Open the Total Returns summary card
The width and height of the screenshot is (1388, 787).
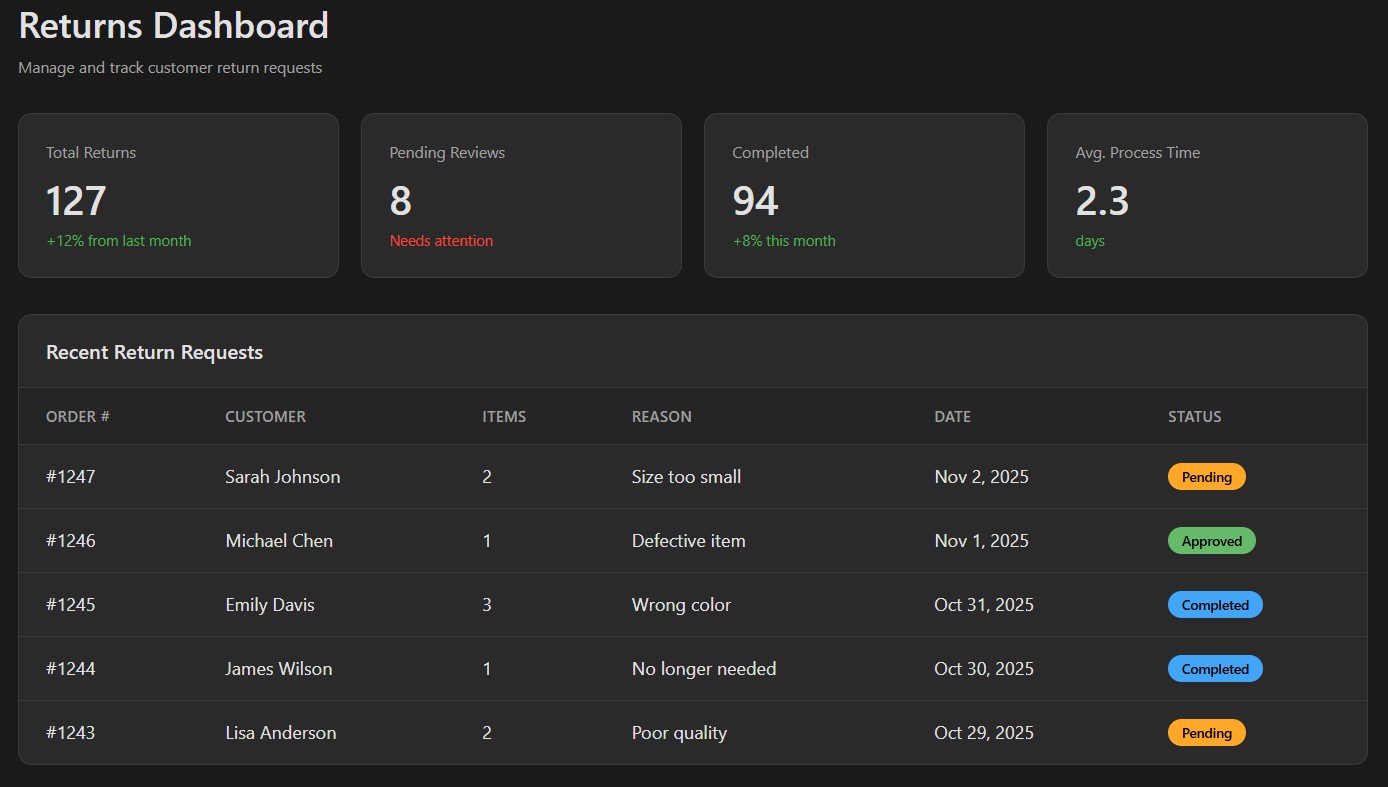point(178,195)
